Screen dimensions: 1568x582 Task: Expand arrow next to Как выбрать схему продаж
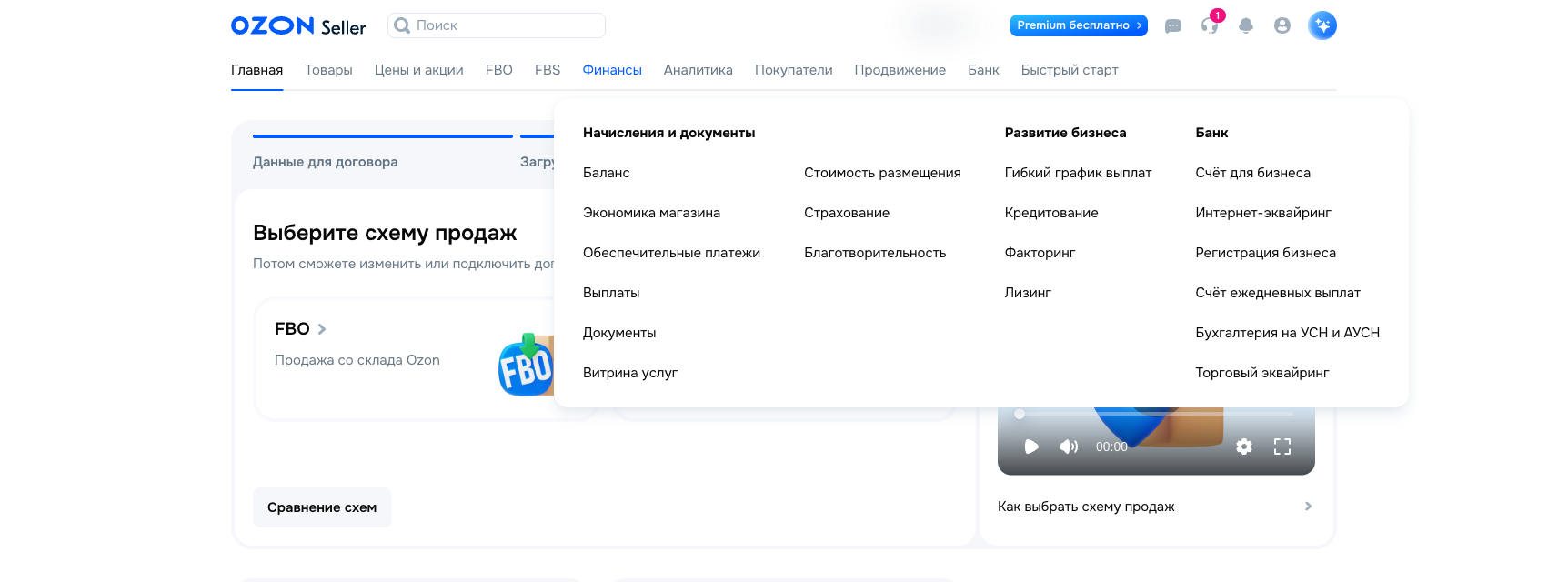coord(1308,507)
